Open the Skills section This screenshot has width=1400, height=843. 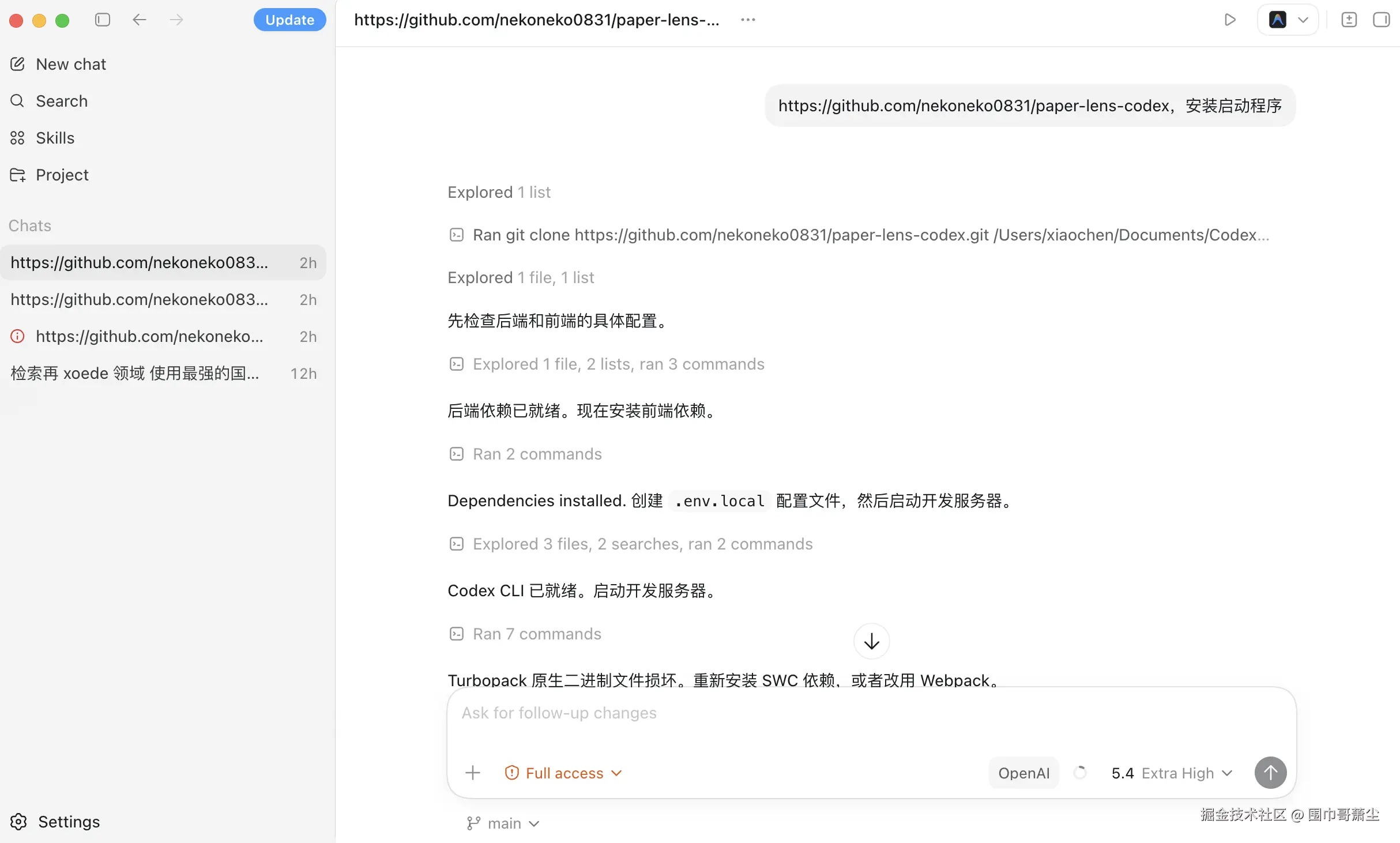coord(163,138)
